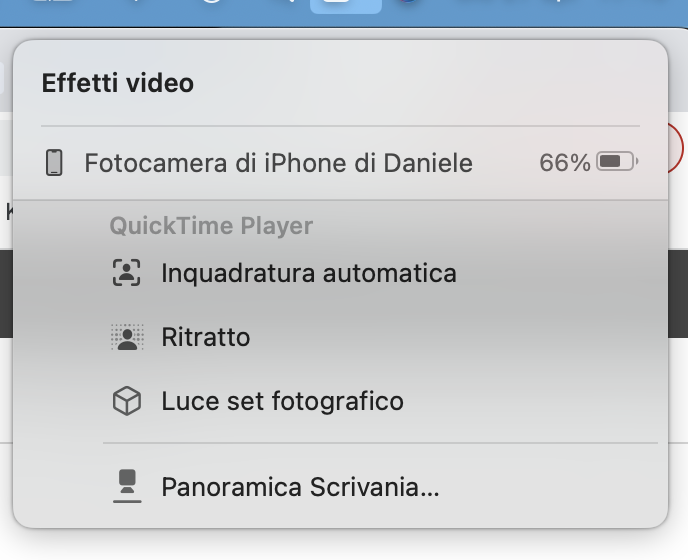This screenshot has height=560, width=688.
Task: Click the red circular button behind the popup
Action: (677, 150)
